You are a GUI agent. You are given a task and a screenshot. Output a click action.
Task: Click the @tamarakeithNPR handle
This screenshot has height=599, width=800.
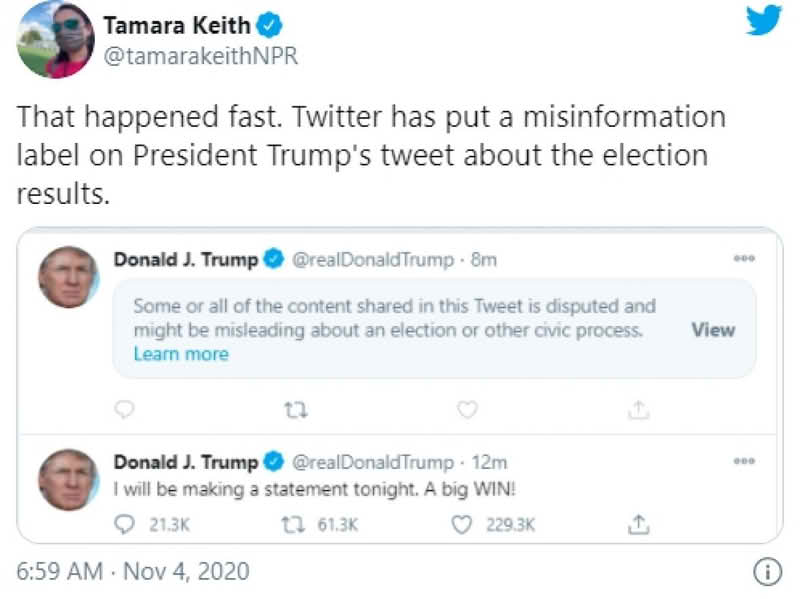(x=201, y=57)
